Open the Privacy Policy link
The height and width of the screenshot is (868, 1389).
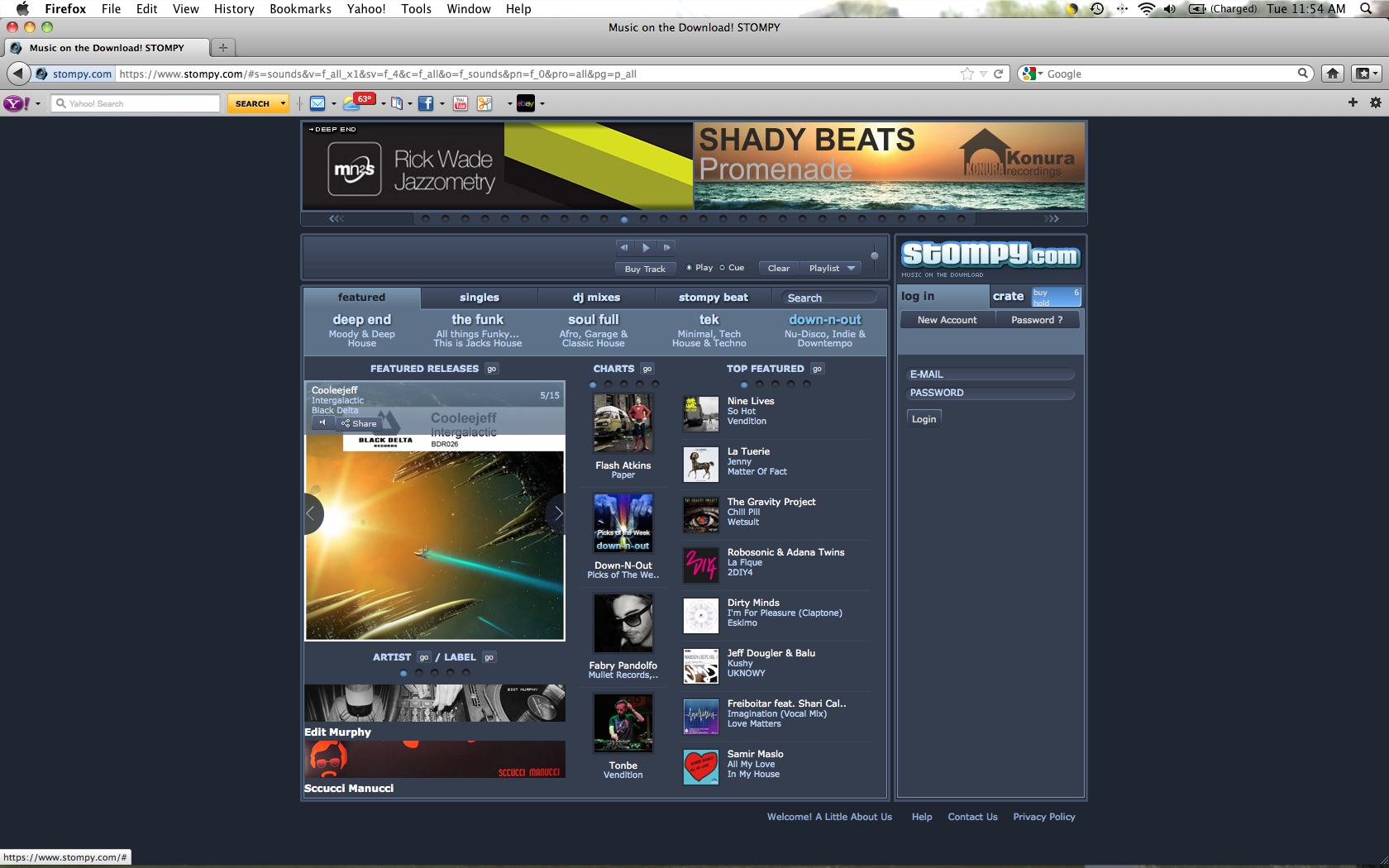pos(1044,817)
